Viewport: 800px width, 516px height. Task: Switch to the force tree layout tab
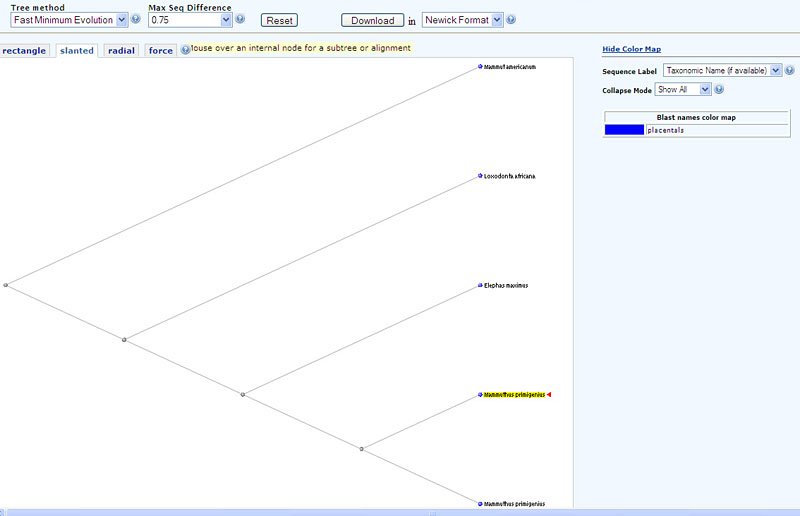(x=161, y=51)
